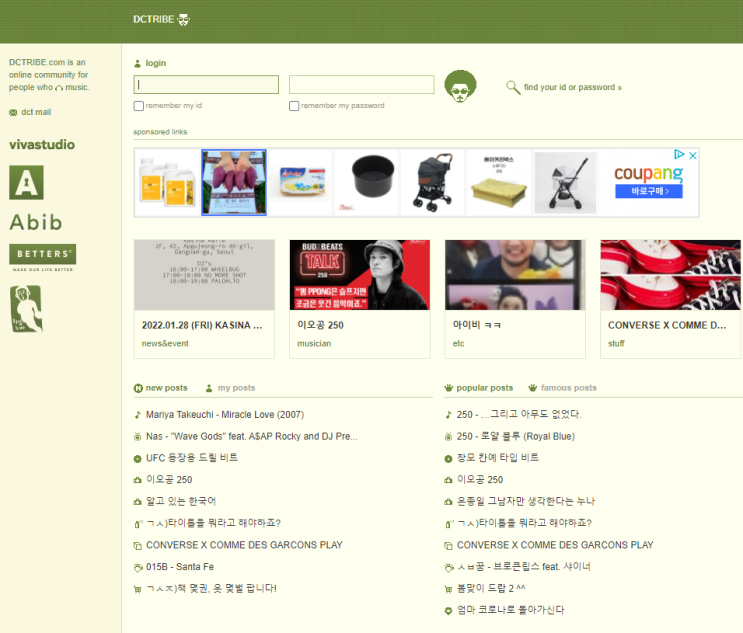Switch to the new posts tab
Screen dimensions: 743x633
click(x=166, y=388)
